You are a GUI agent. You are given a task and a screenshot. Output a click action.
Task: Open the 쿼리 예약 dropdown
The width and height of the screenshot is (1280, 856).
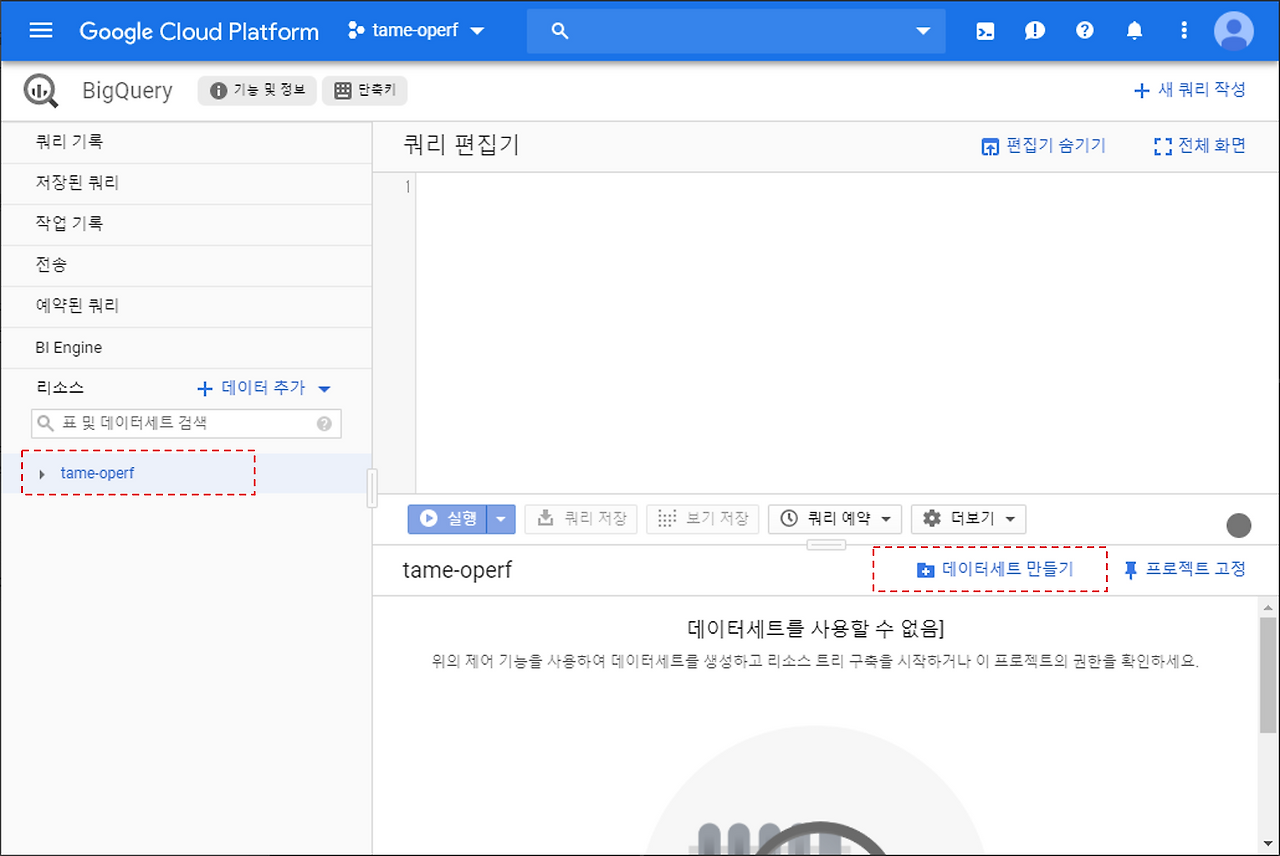[835, 518]
